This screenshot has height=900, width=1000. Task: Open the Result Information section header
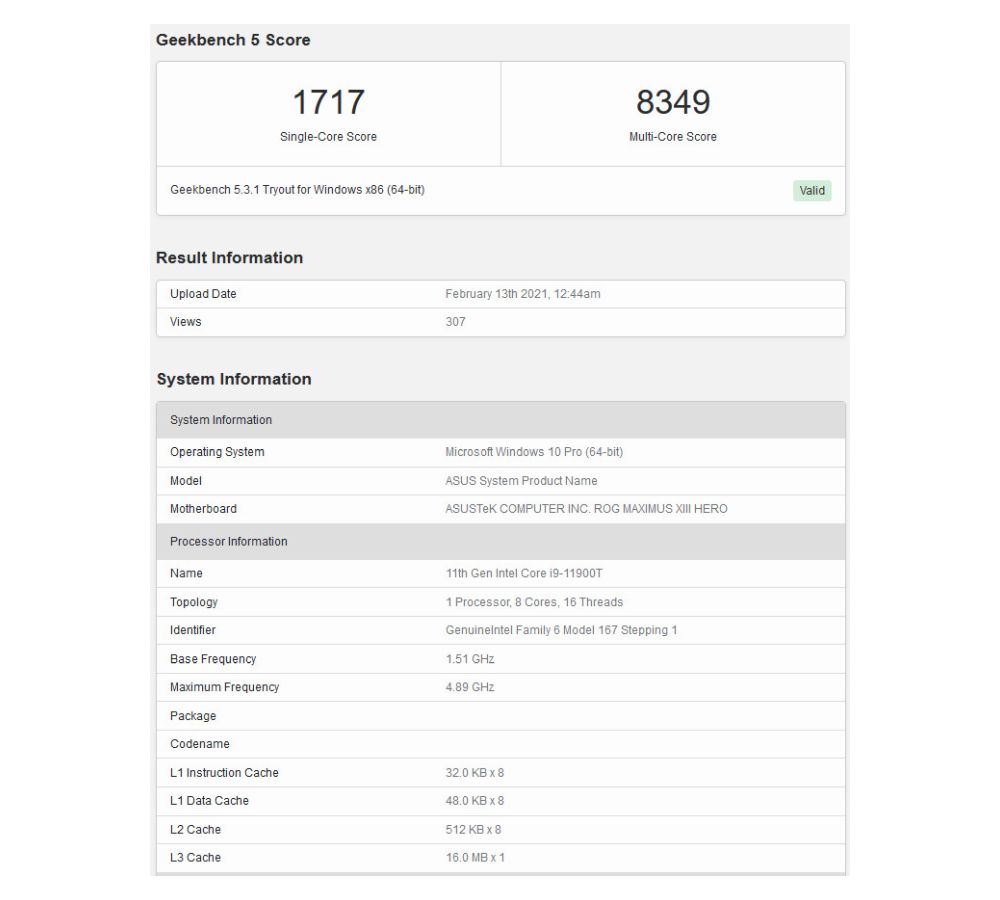(x=229, y=258)
